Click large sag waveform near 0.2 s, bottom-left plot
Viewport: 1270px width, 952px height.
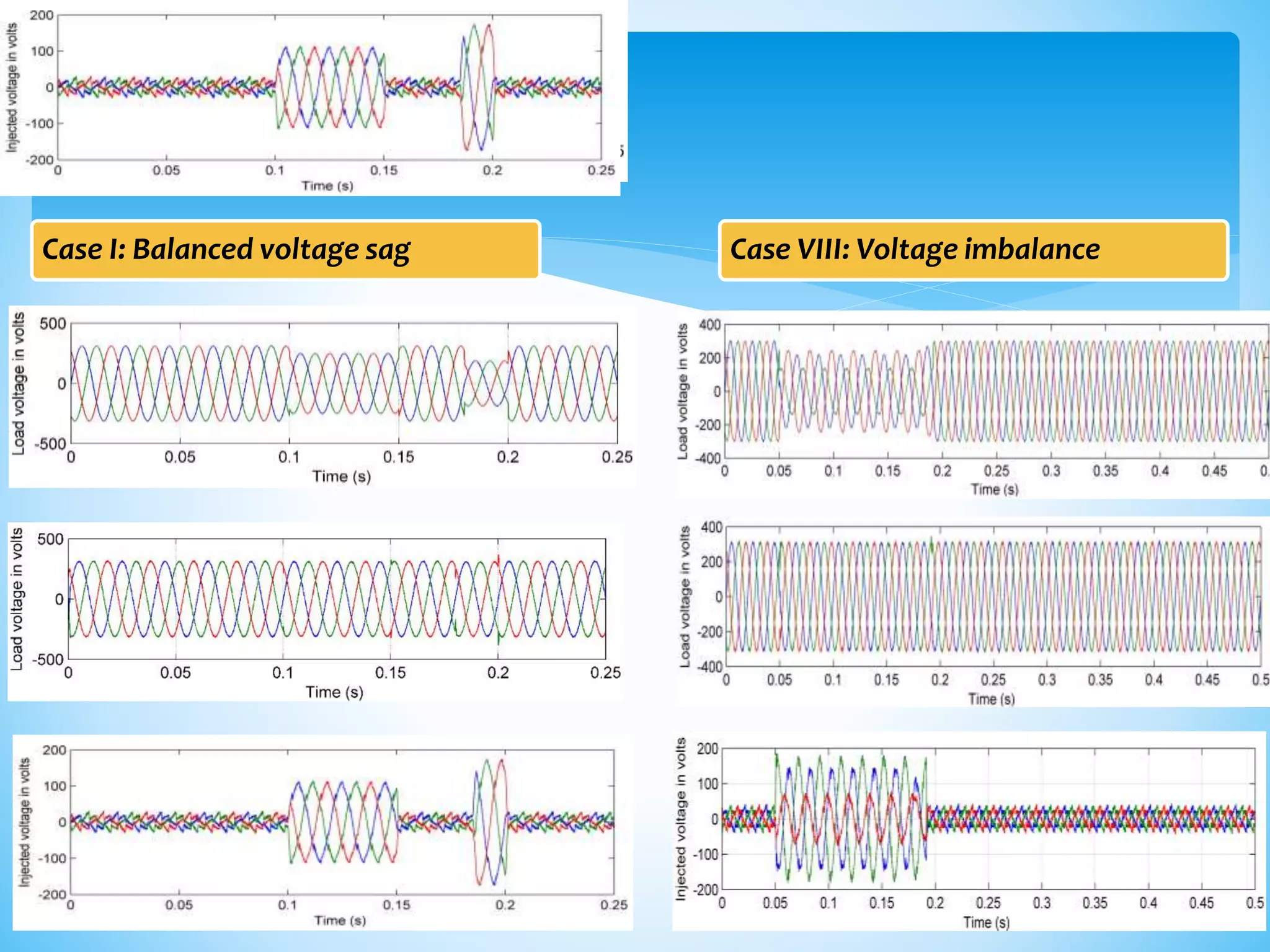[x=491, y=822]
